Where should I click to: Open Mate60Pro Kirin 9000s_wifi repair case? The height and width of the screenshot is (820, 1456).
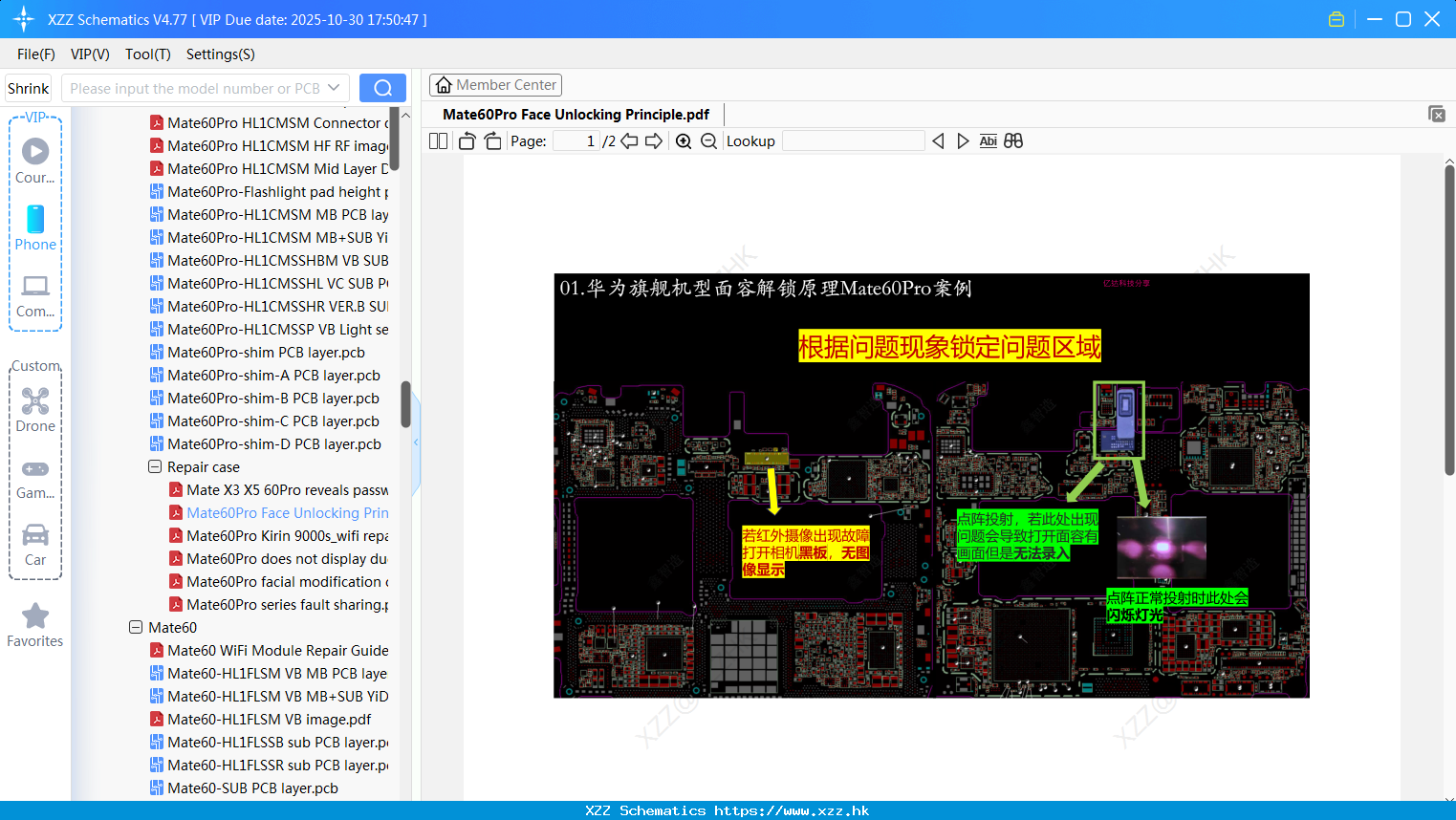[x=278, y=536]
